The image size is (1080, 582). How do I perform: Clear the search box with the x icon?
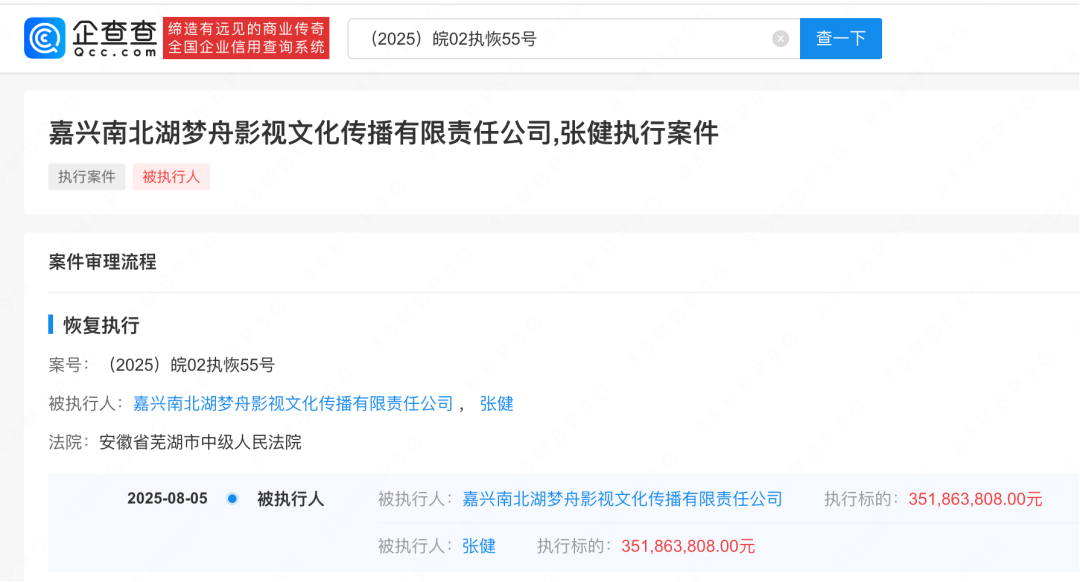[x=780, y=39]
